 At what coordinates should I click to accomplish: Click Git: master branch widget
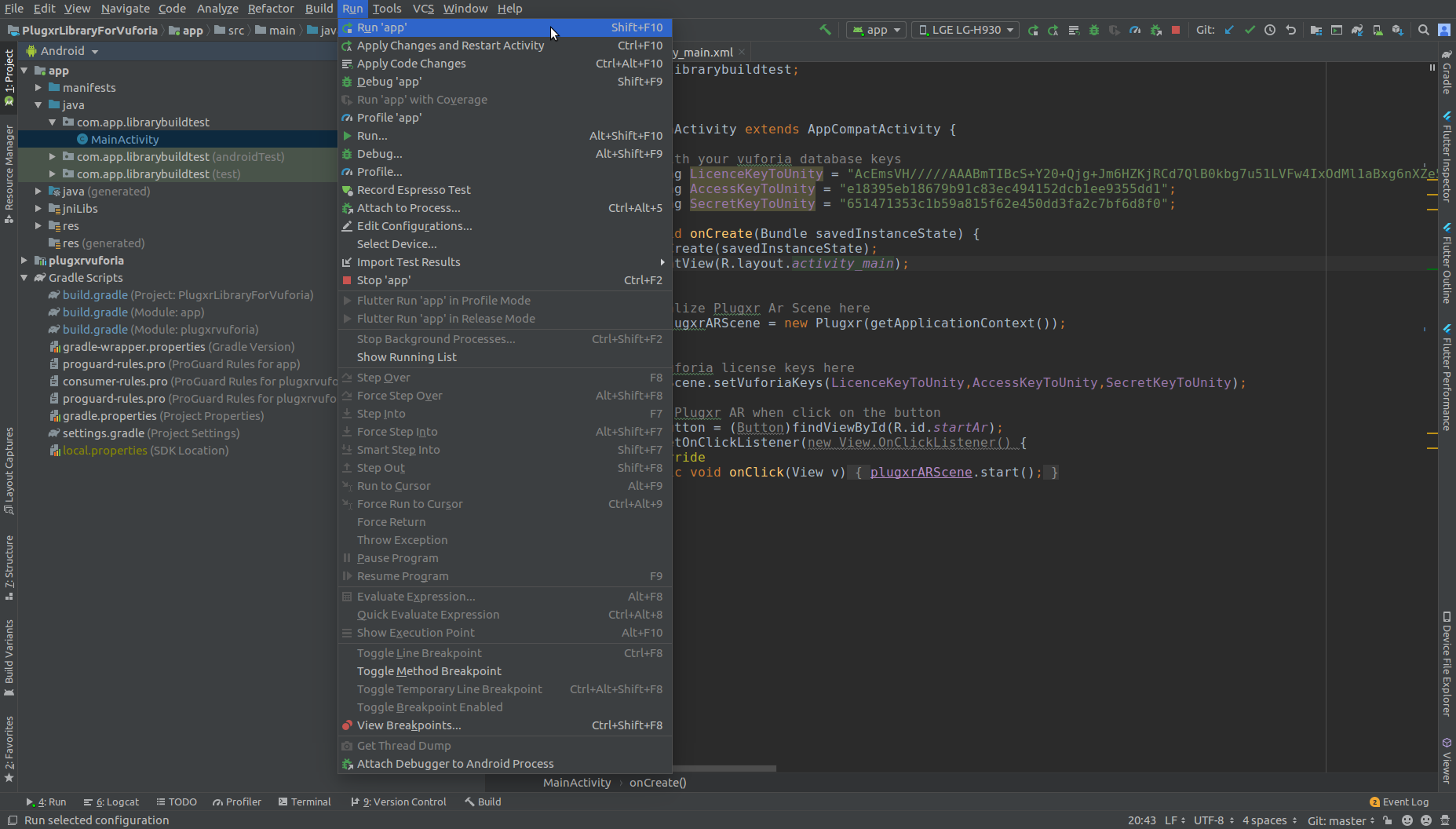(x=1341, y=820)
